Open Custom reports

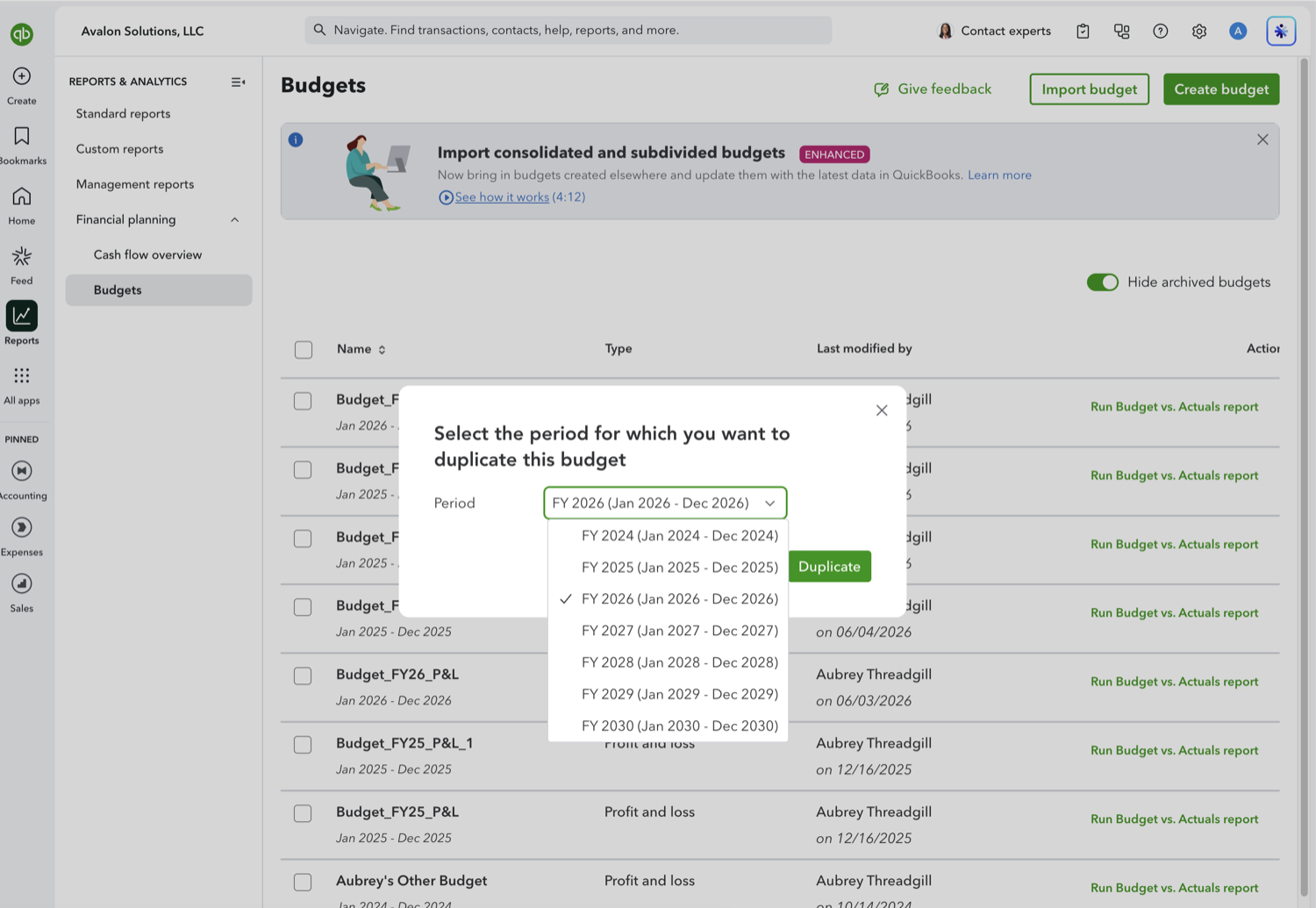(x=119, y=149)
